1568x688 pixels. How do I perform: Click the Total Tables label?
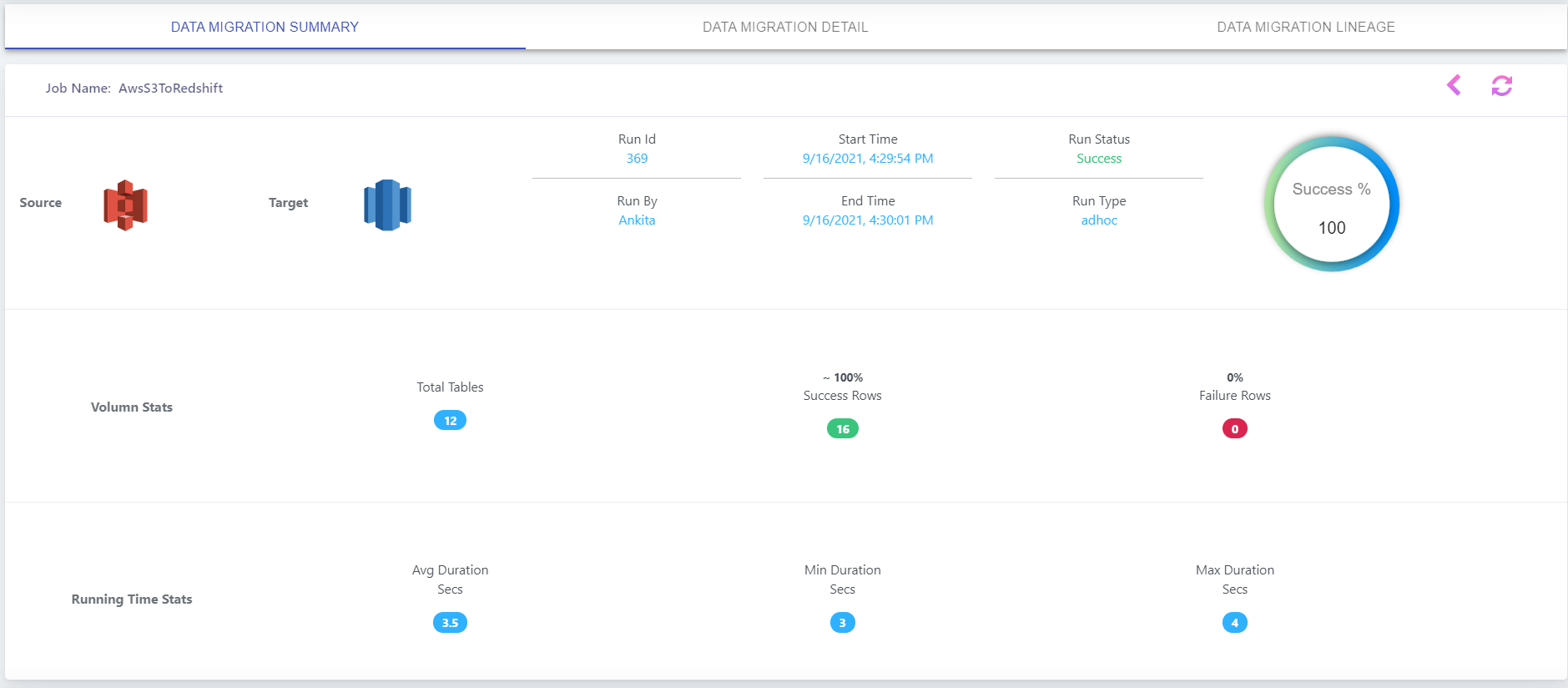coord(450,387)
